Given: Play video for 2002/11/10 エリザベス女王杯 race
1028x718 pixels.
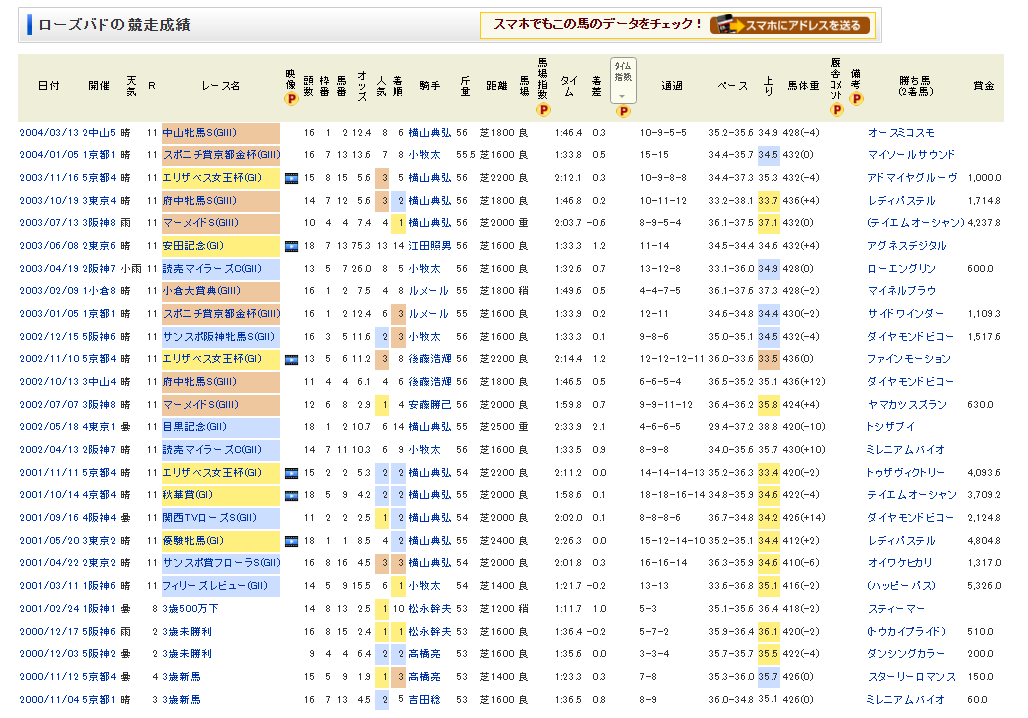Looking at the screenshot, I should (291, 360).
